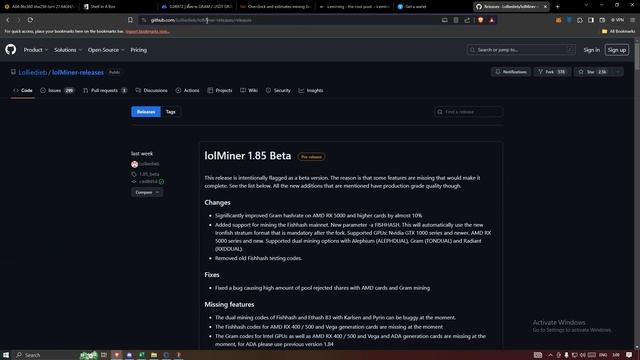
Task: Switch to the Get a wallet browser tab
Action: point(433,7)
